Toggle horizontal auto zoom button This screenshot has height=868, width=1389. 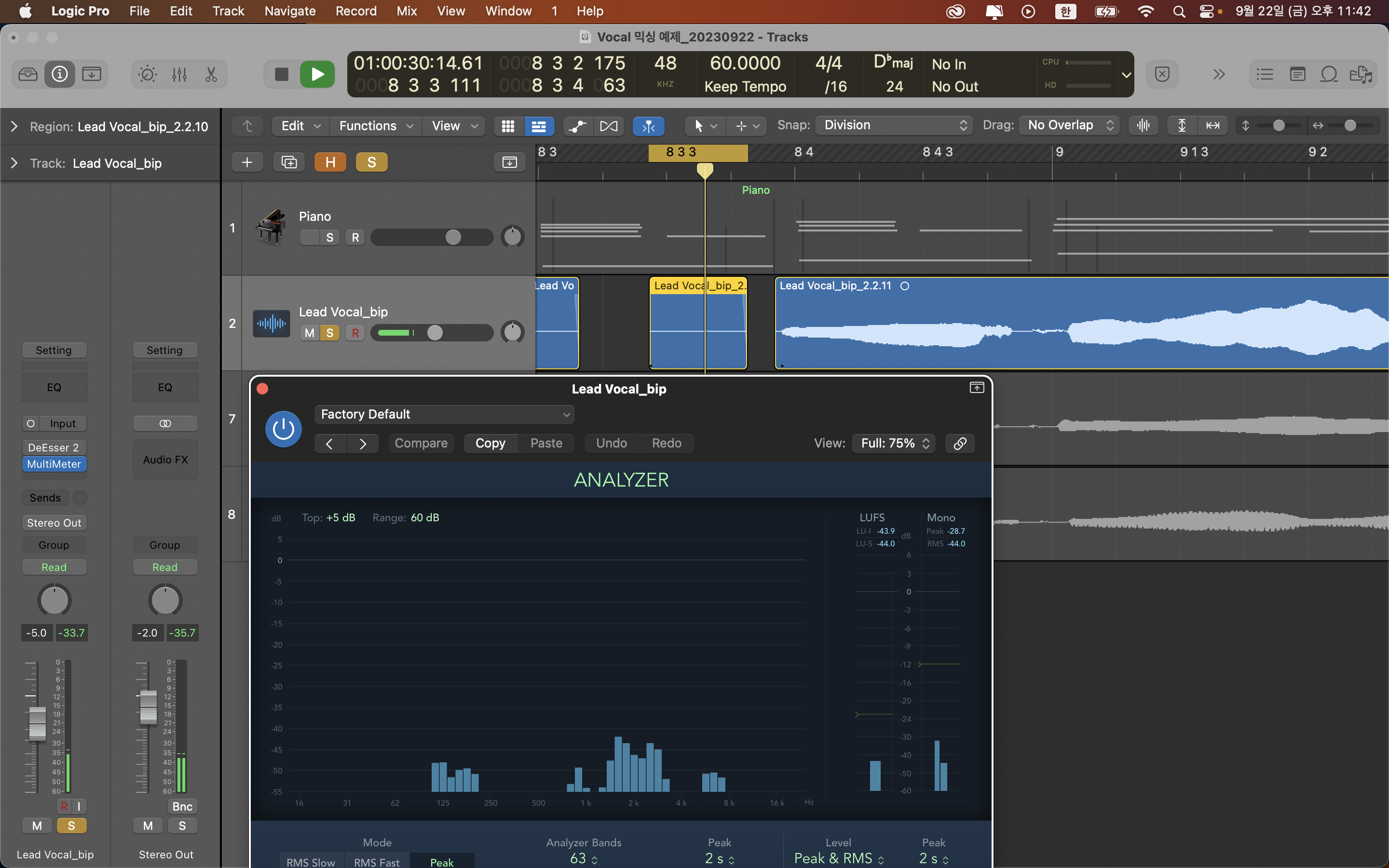point(1213,125)
